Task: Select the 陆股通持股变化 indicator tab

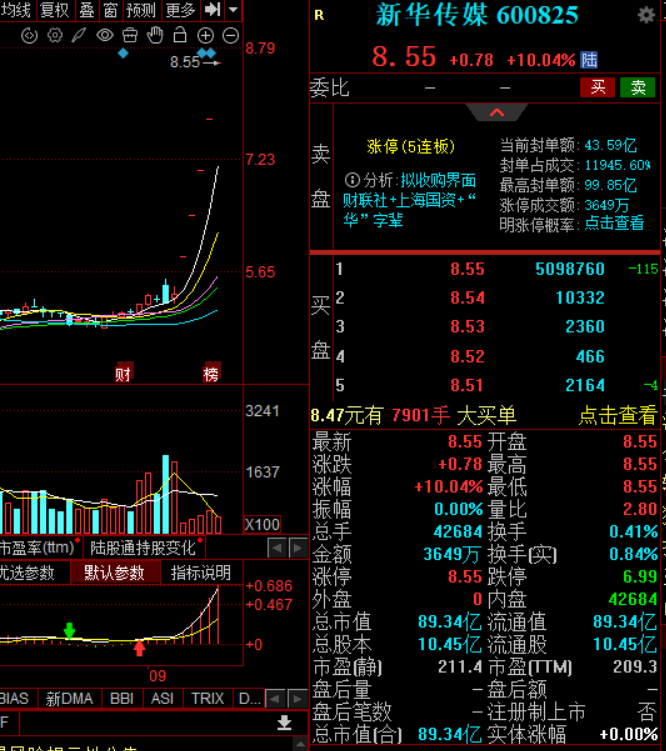Action: click(x=144, y=547)
